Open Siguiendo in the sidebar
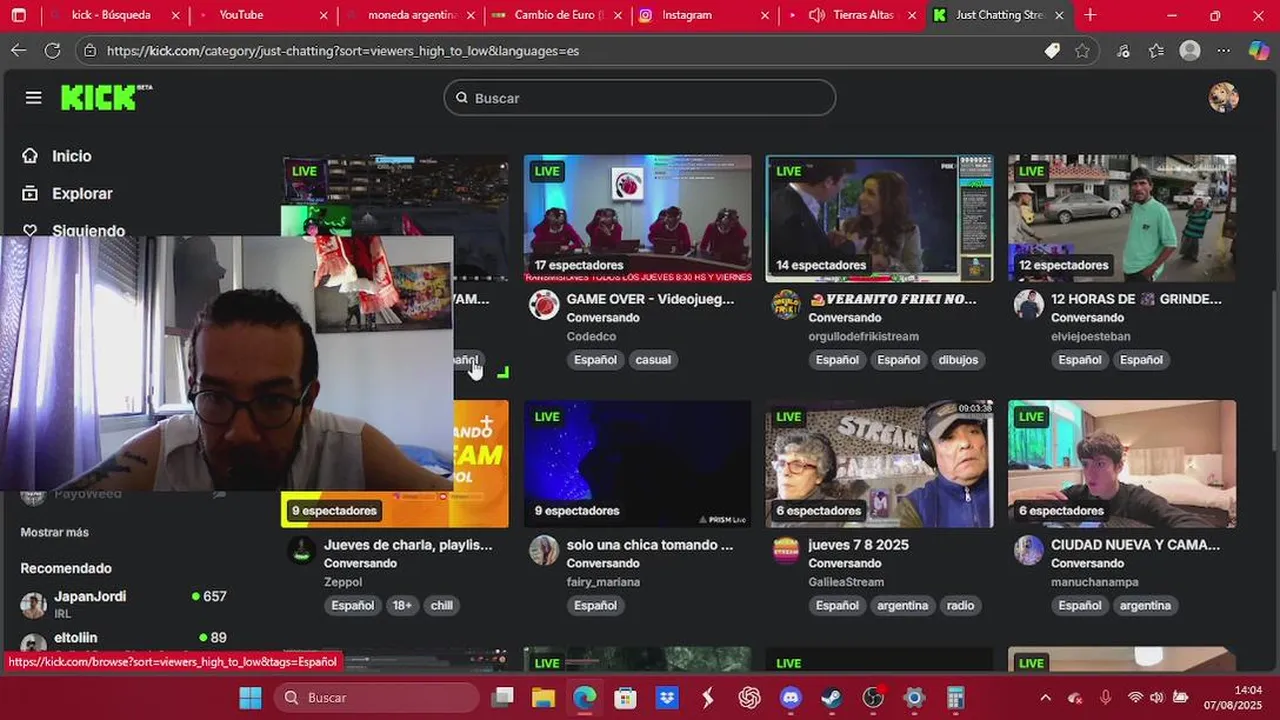The height and width of the screenshot is (720, 1280). coord(88,230)
